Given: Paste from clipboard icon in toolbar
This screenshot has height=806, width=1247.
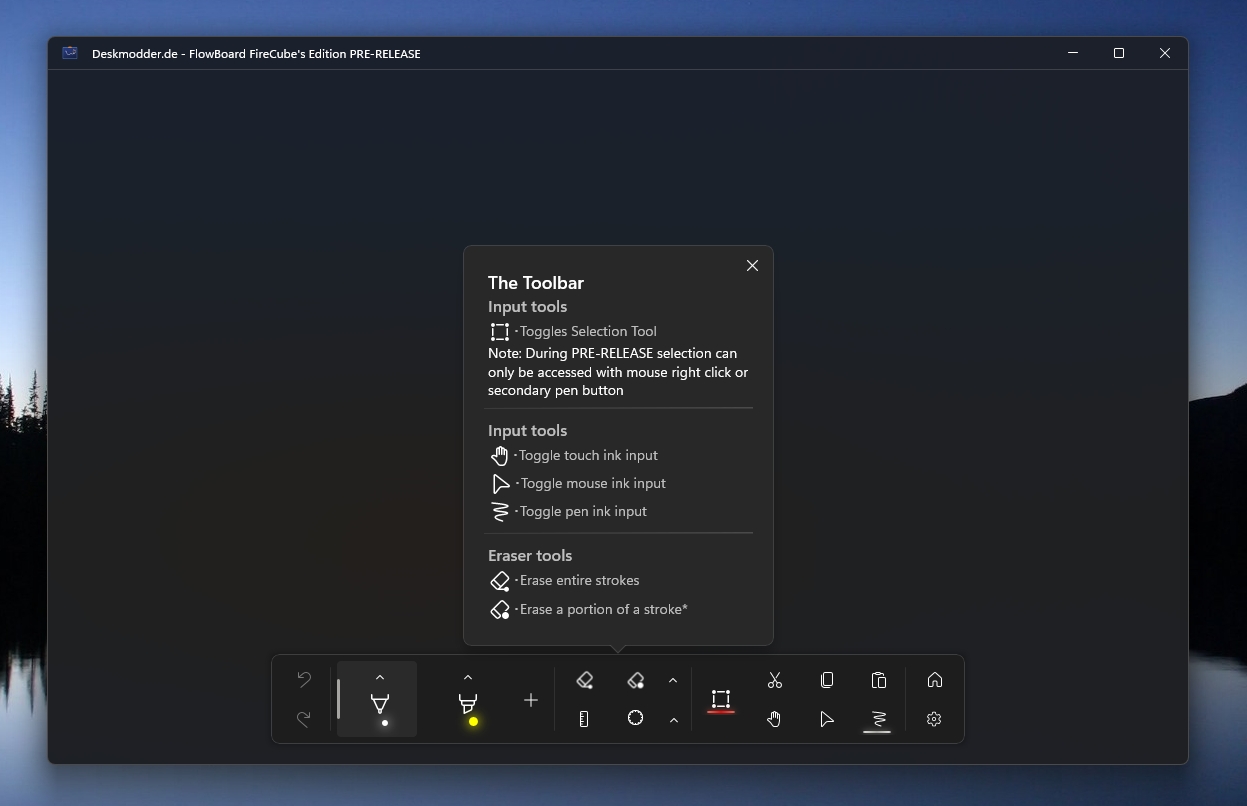Looking at the screenshot, I should pos(878,681).
